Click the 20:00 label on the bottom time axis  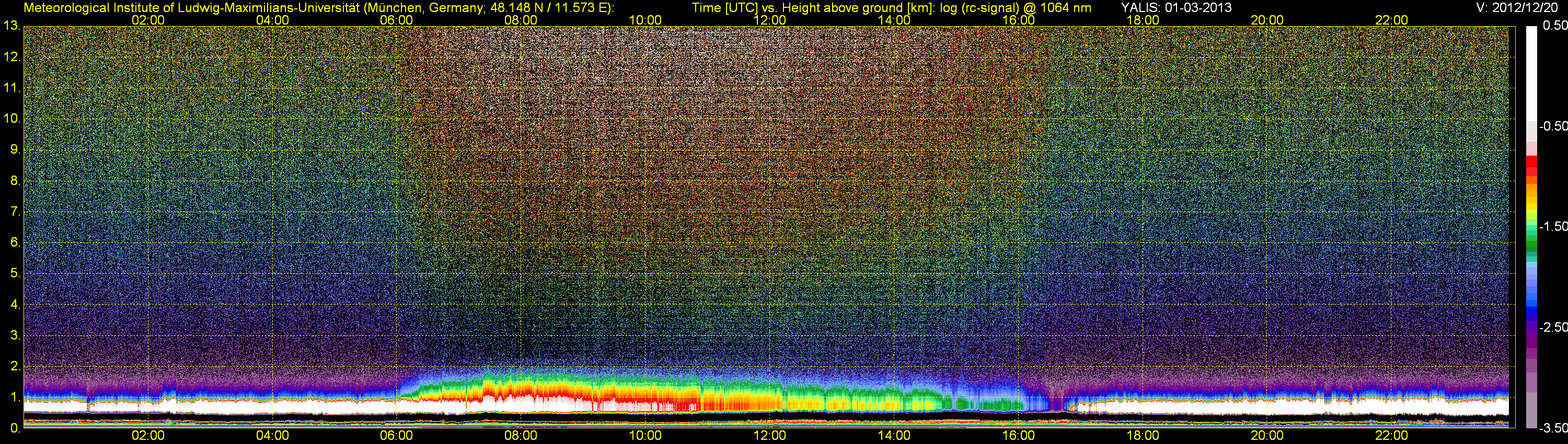(x=1267, y=436)
